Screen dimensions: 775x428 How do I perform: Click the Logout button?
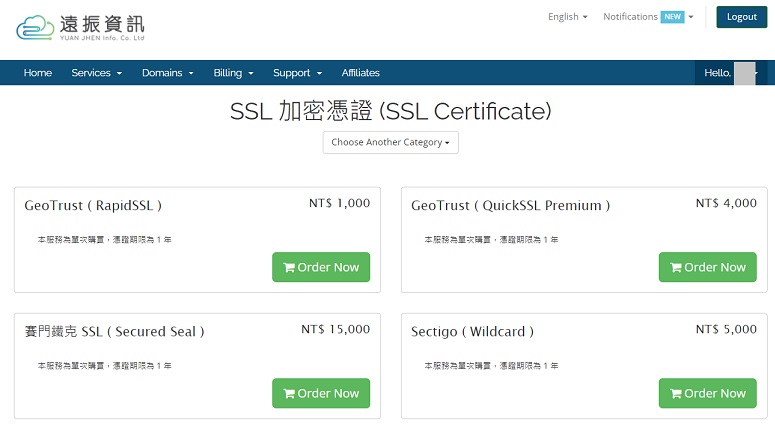(741, 17)
